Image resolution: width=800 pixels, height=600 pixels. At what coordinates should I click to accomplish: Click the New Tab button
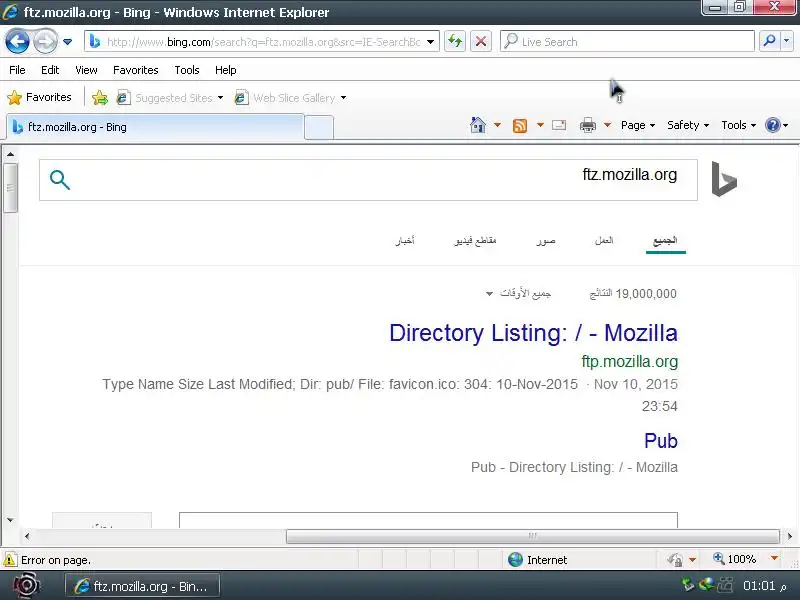(x=319, y=128)
